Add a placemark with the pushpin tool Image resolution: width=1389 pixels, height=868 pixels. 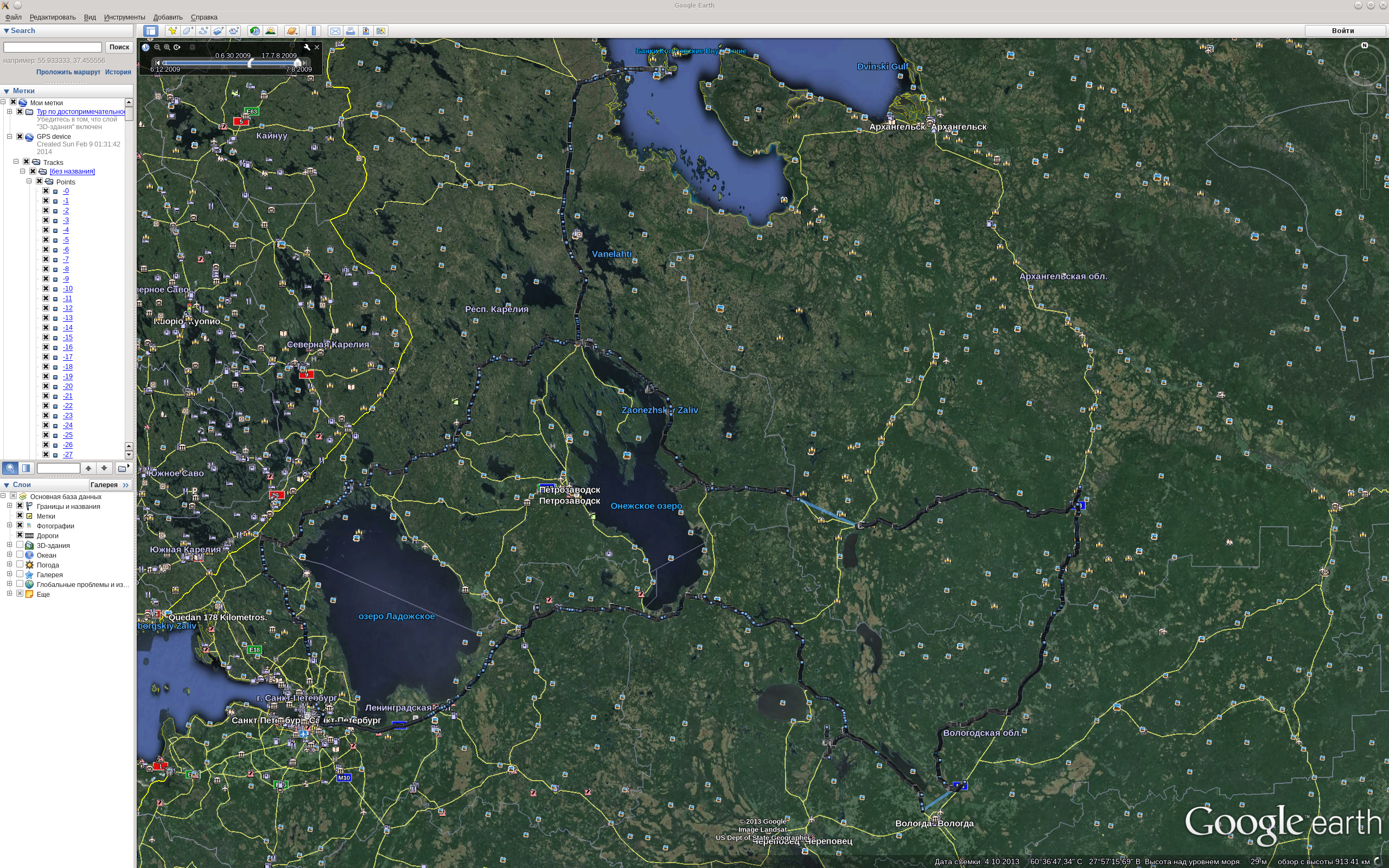click(172, 31)
